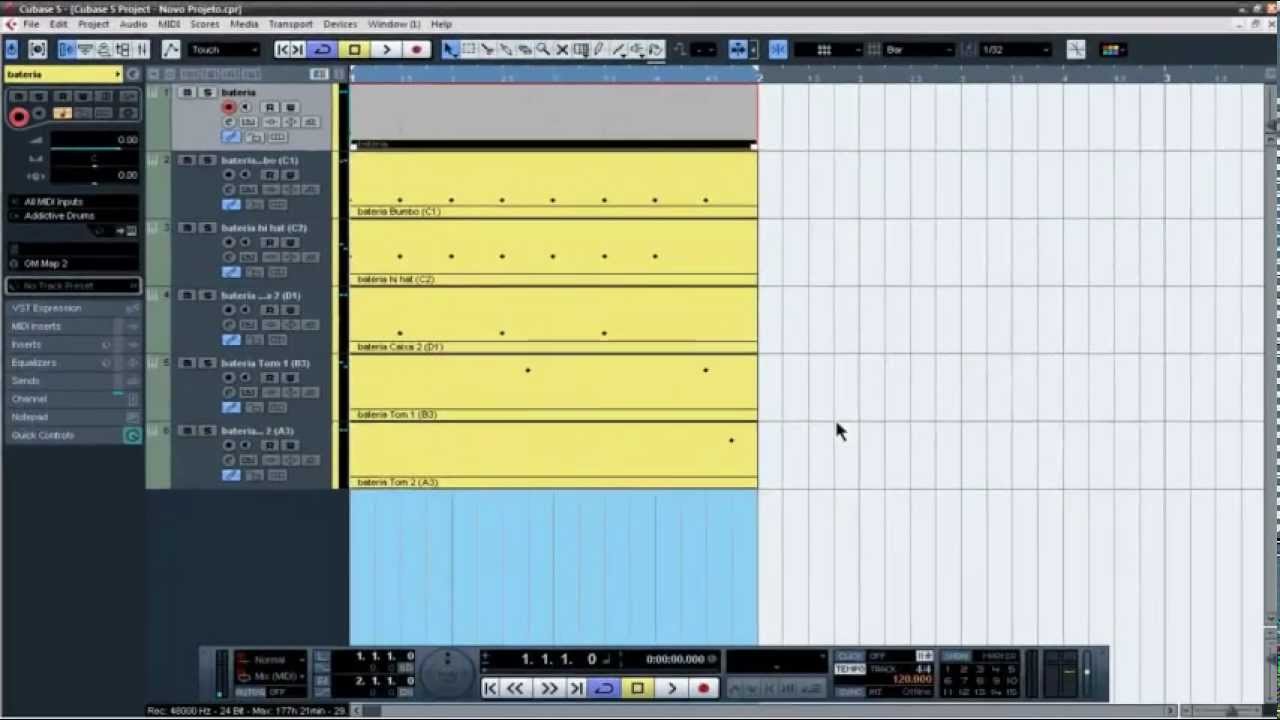Open the track color palette selector

click(x=1113, y=49)
